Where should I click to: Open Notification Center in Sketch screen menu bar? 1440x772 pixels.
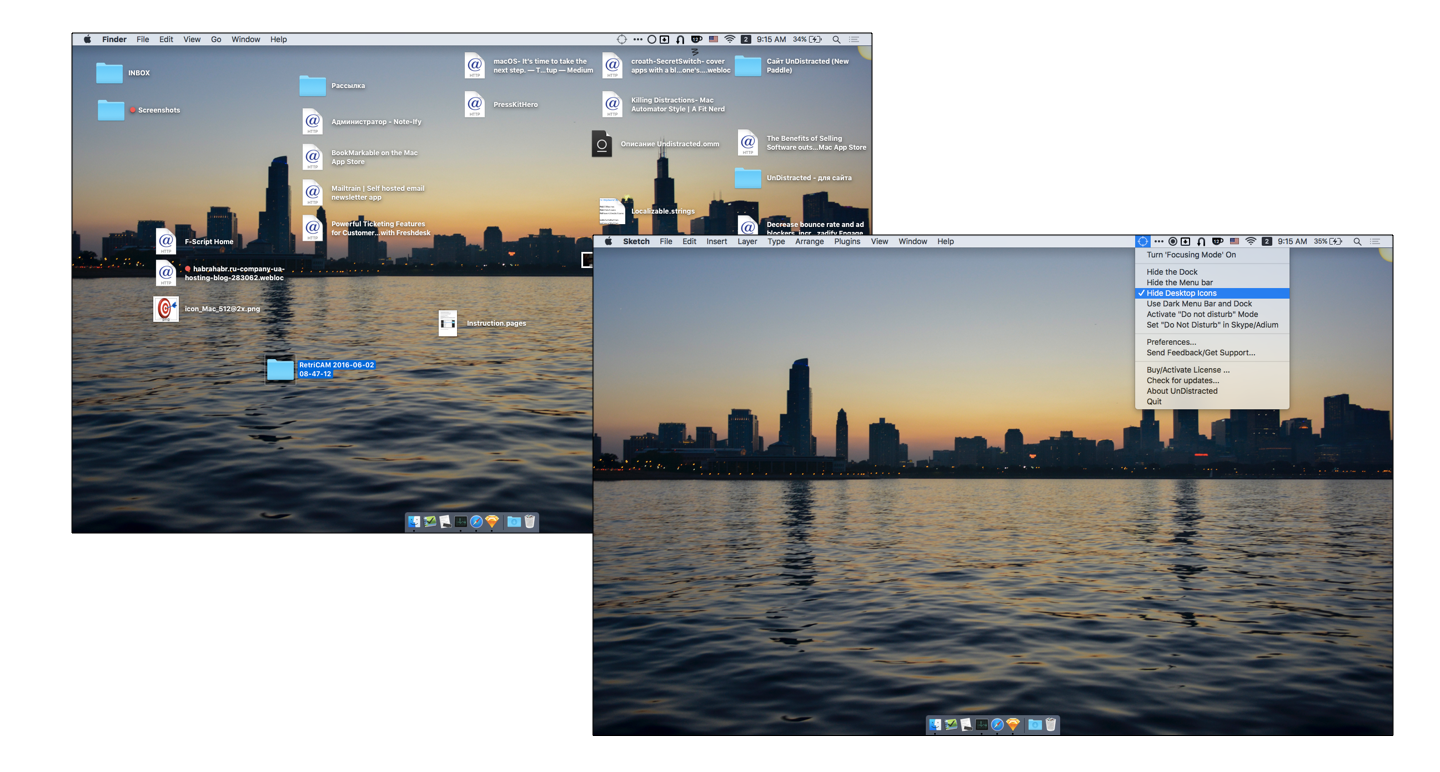(x=1375, y=241)
